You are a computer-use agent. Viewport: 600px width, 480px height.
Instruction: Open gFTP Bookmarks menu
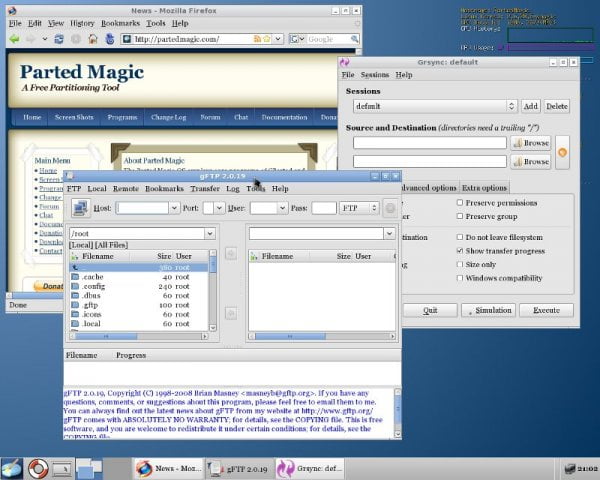[x=164, y=188]
